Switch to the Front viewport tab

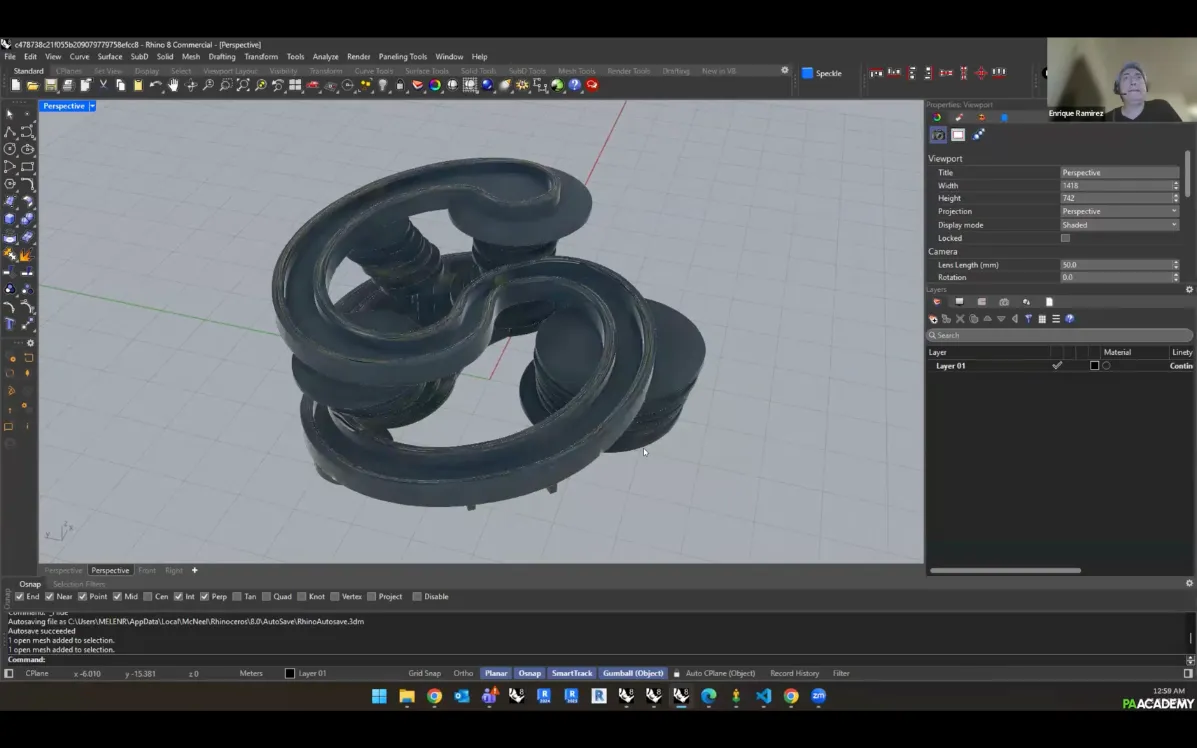(147, 570)
